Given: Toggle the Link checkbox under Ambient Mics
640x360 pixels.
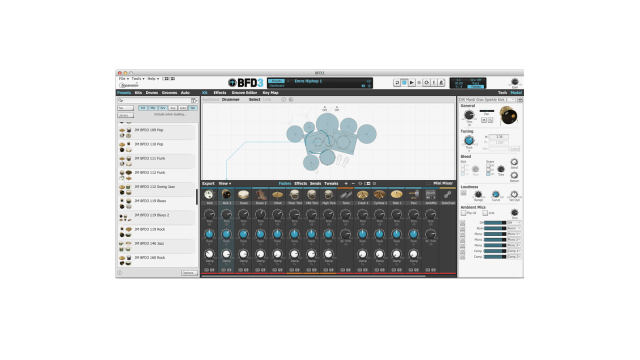Looking at the screenshot, I should [x=485, y=213].
